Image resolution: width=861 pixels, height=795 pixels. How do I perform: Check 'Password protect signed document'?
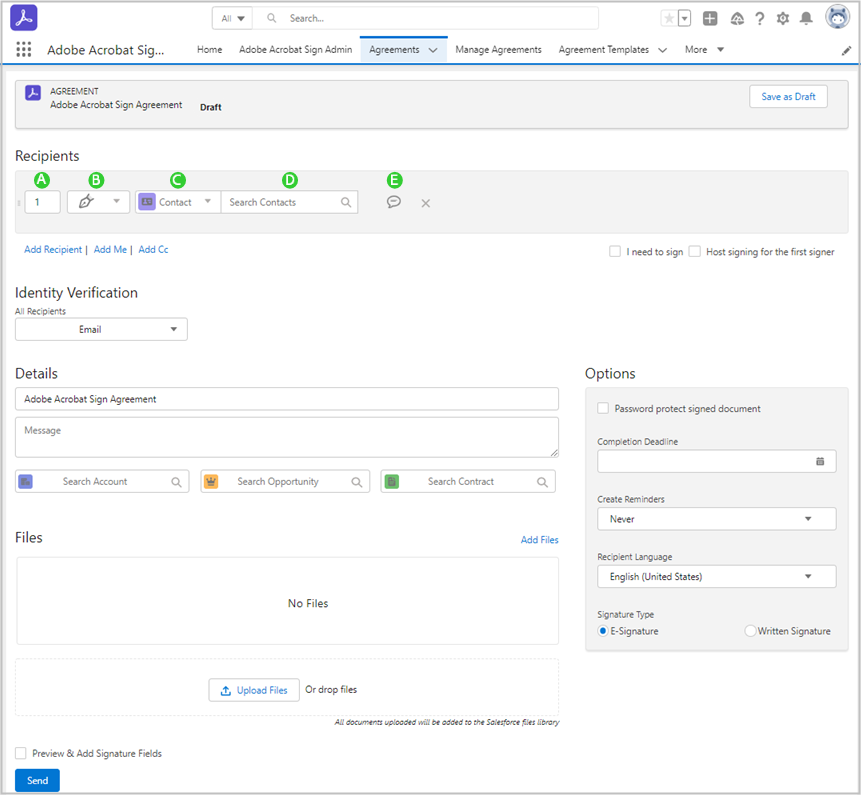(603, 408)
